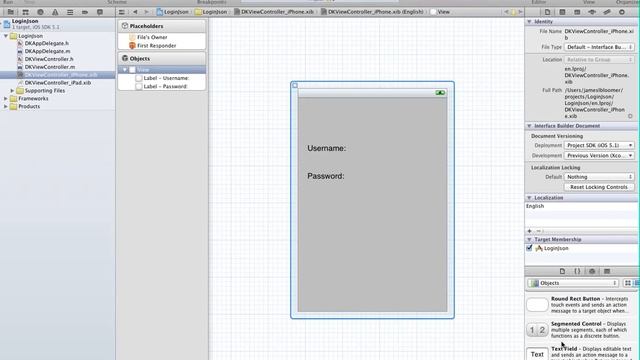
Task: Switch library to icon grid view
Action: click(x=628, y=283)
